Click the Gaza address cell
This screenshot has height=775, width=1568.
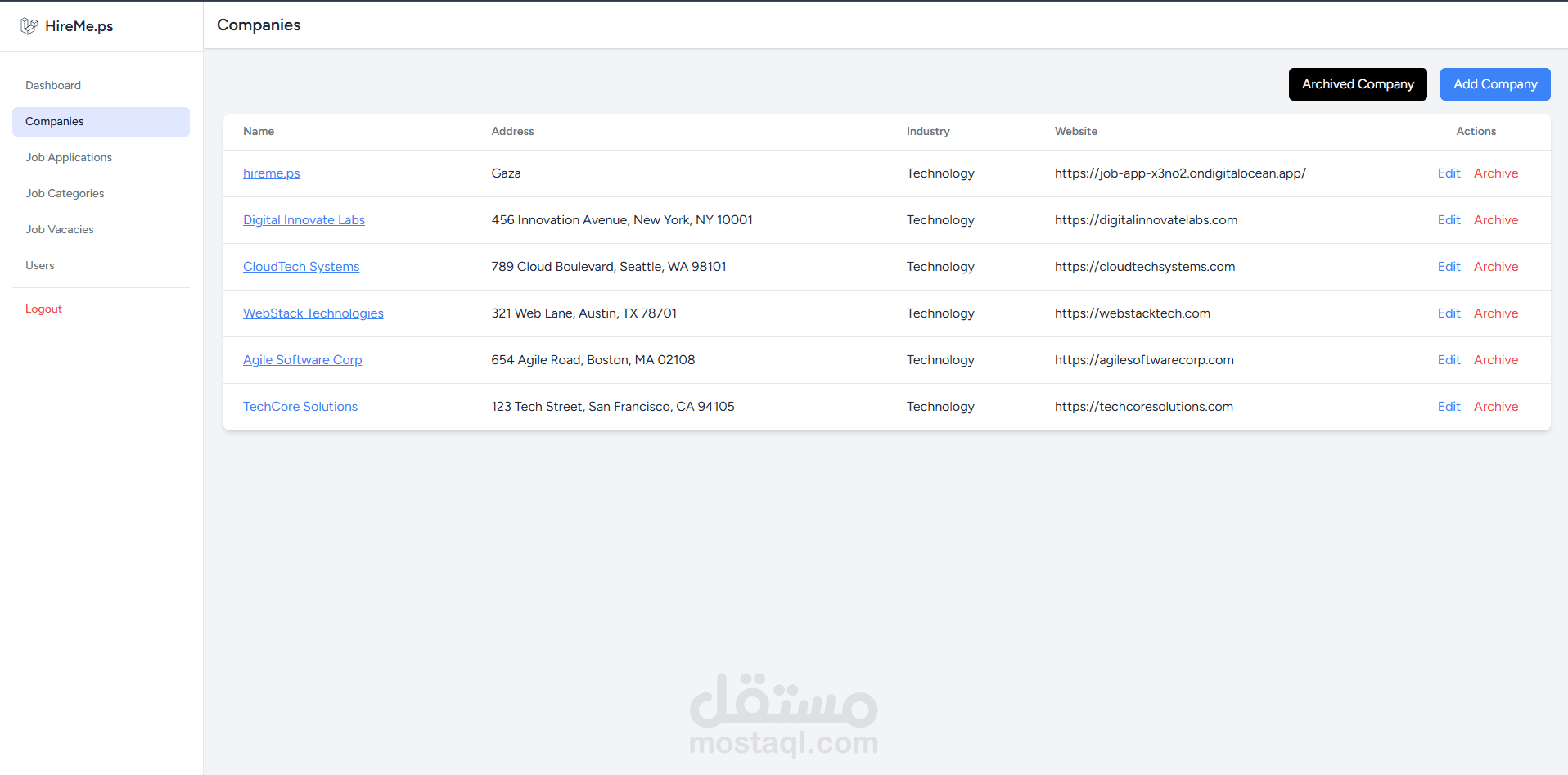coord(506,173)
